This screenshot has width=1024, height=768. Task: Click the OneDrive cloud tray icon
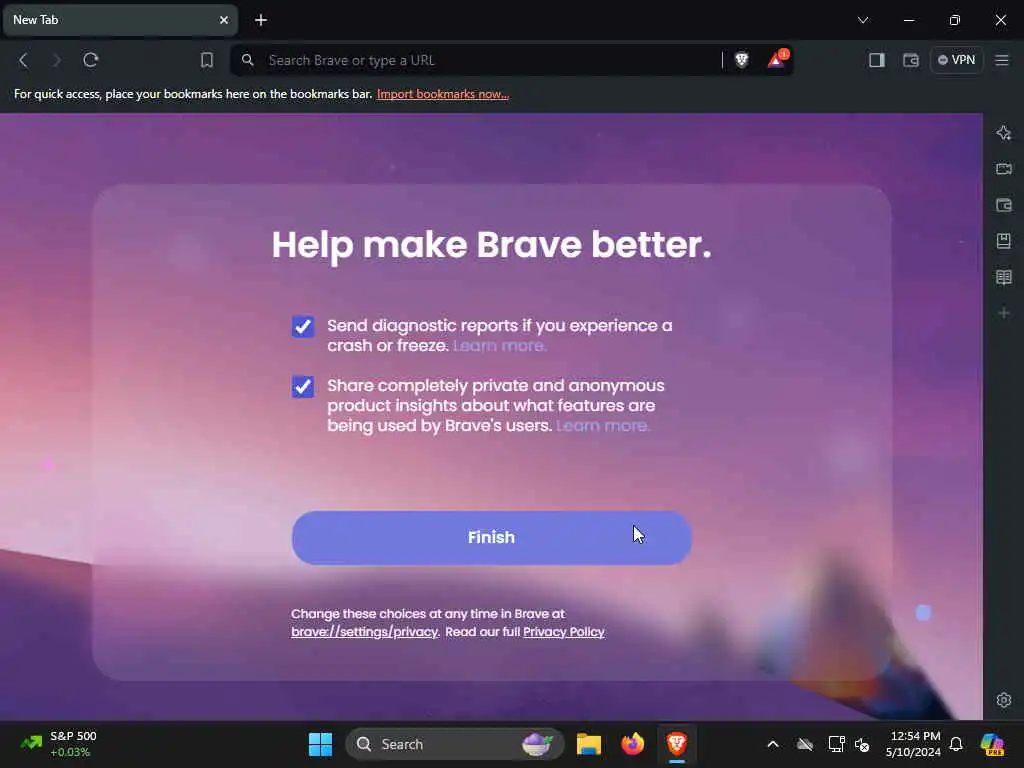pyautogui.click(x=805, y=744)
